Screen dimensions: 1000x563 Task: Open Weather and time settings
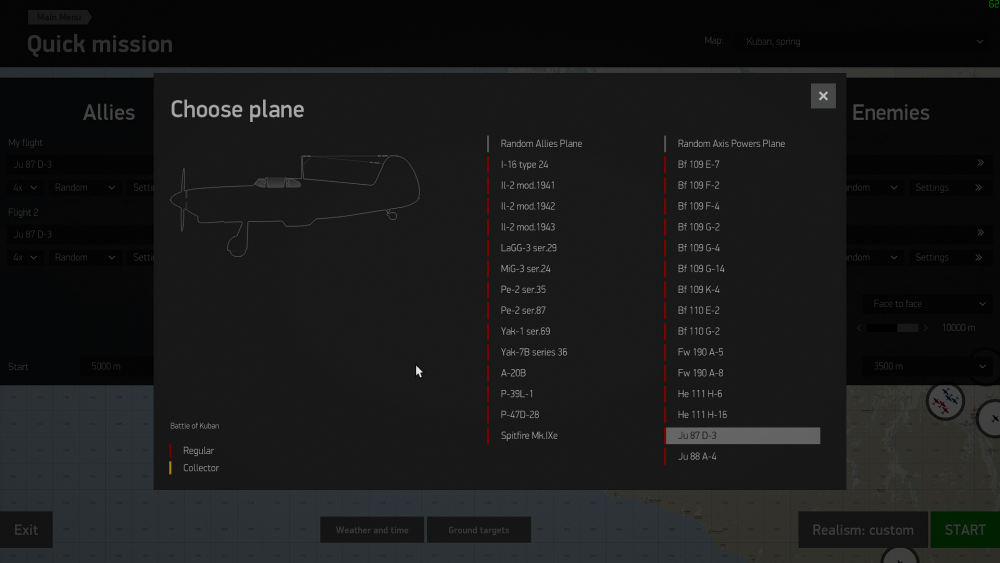point(372,530)
